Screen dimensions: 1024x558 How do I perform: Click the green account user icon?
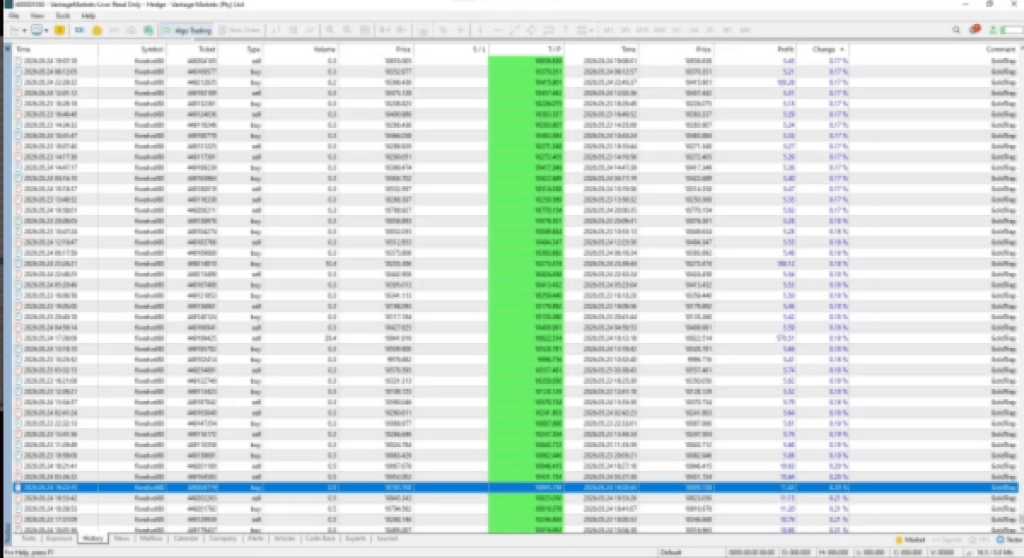(x=993, y=30)
